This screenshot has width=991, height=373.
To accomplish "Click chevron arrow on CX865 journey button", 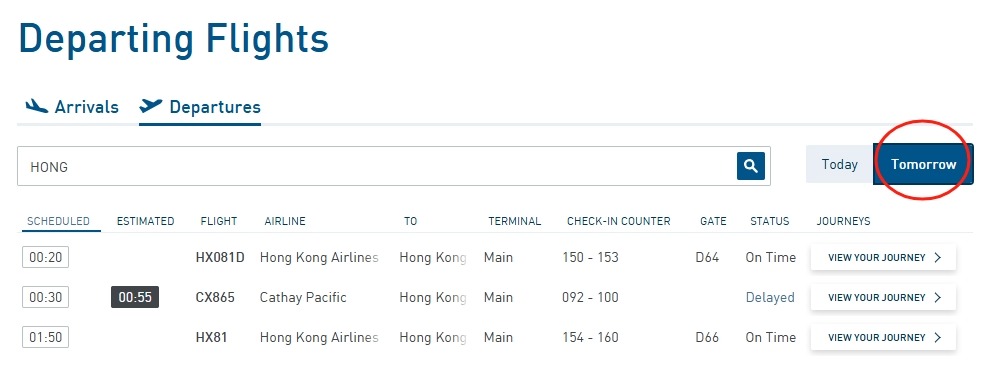I will (937, 297).
